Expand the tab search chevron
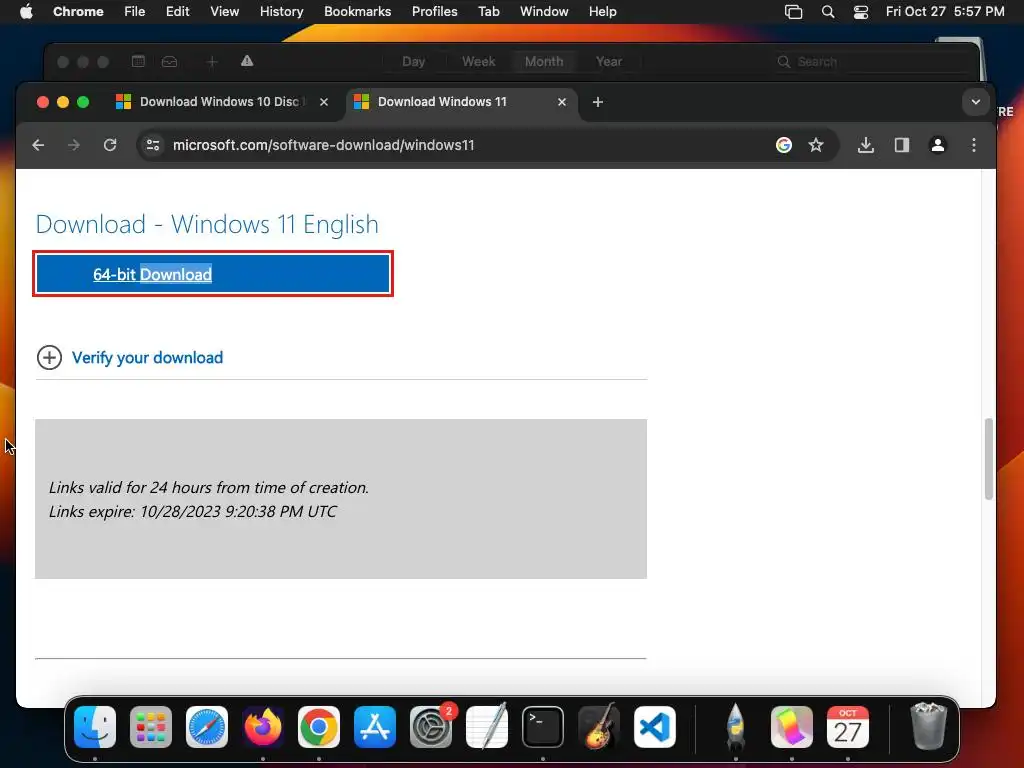 [x=976, y=102]
